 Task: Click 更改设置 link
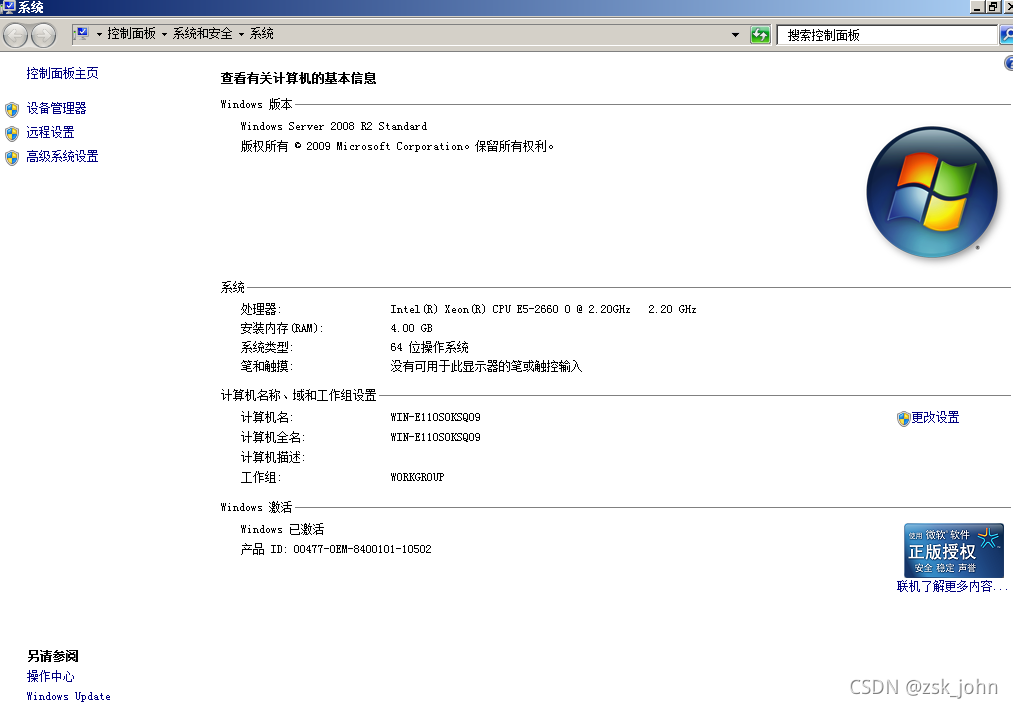click(935, 417)
